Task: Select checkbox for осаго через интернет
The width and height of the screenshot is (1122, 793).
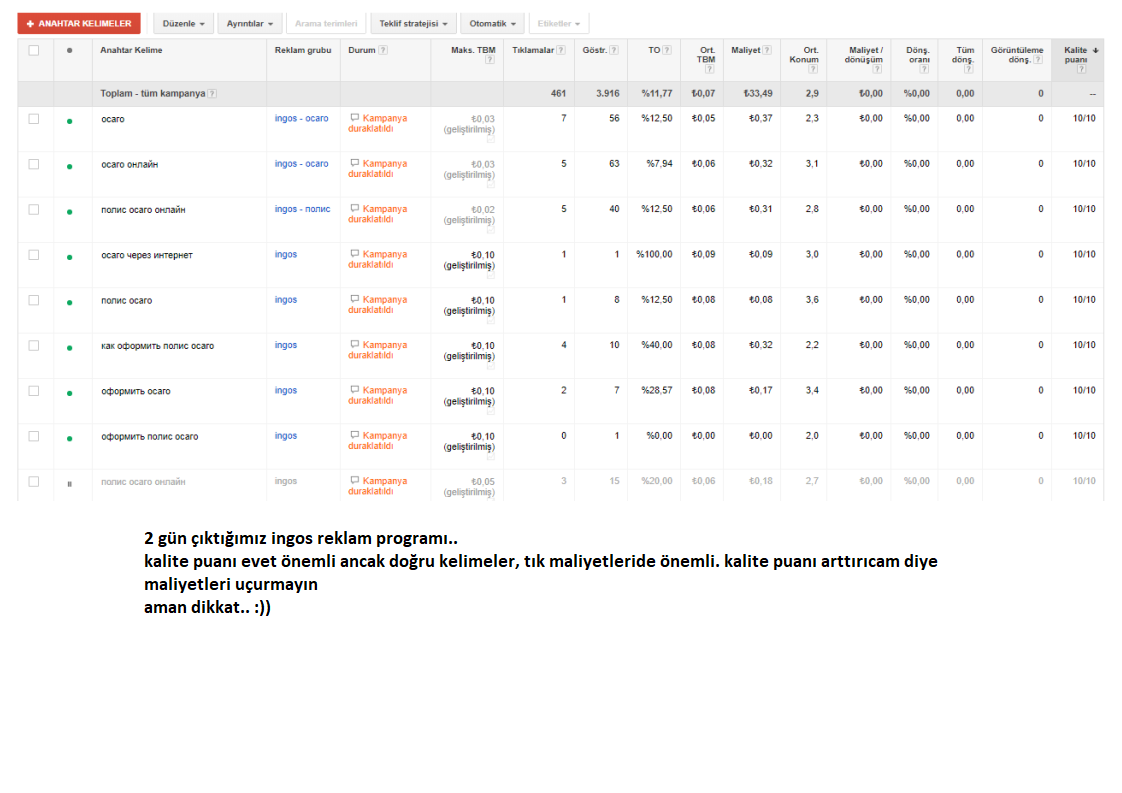Action: 34,255
